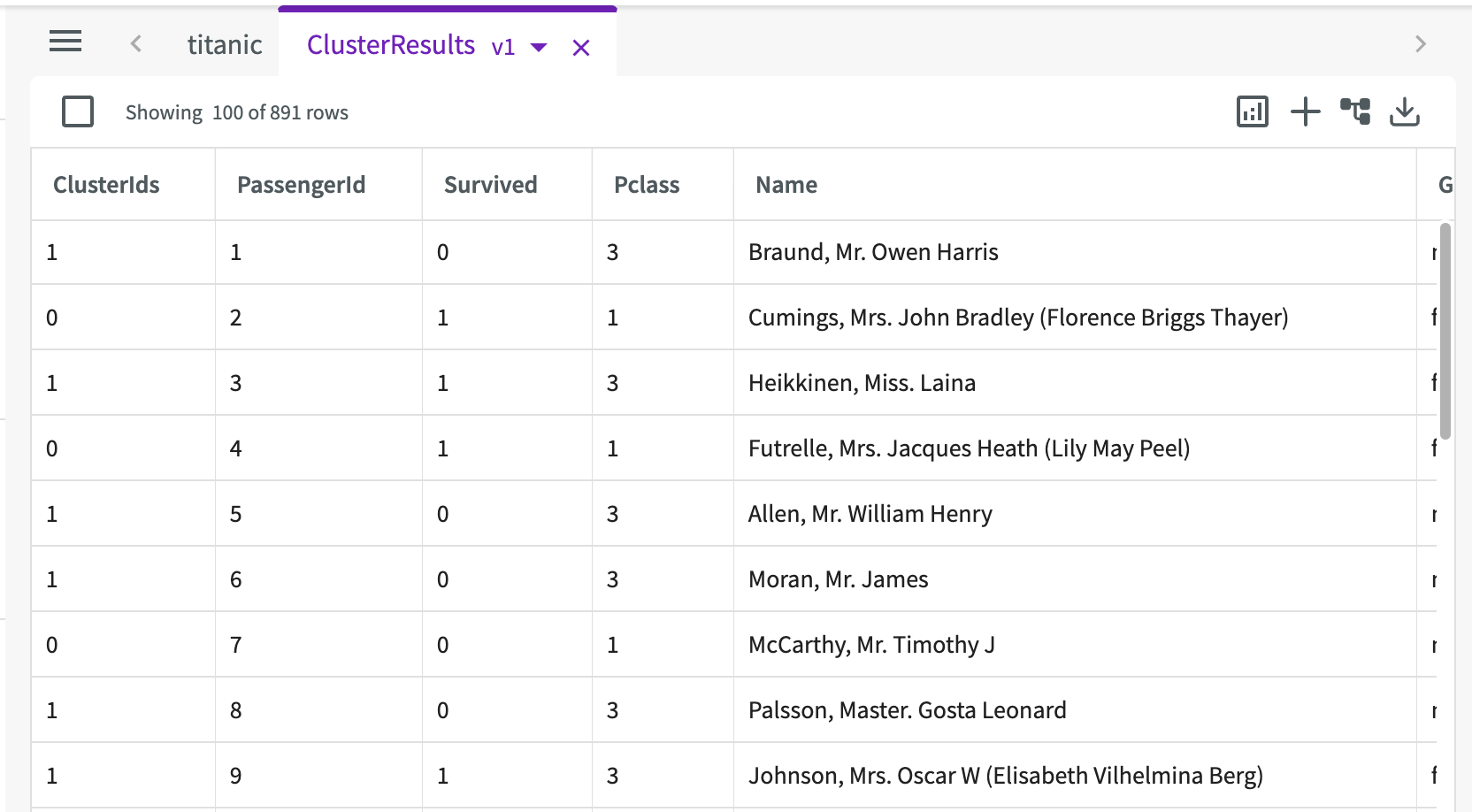Click the plus add icon

pos(1306,111)
